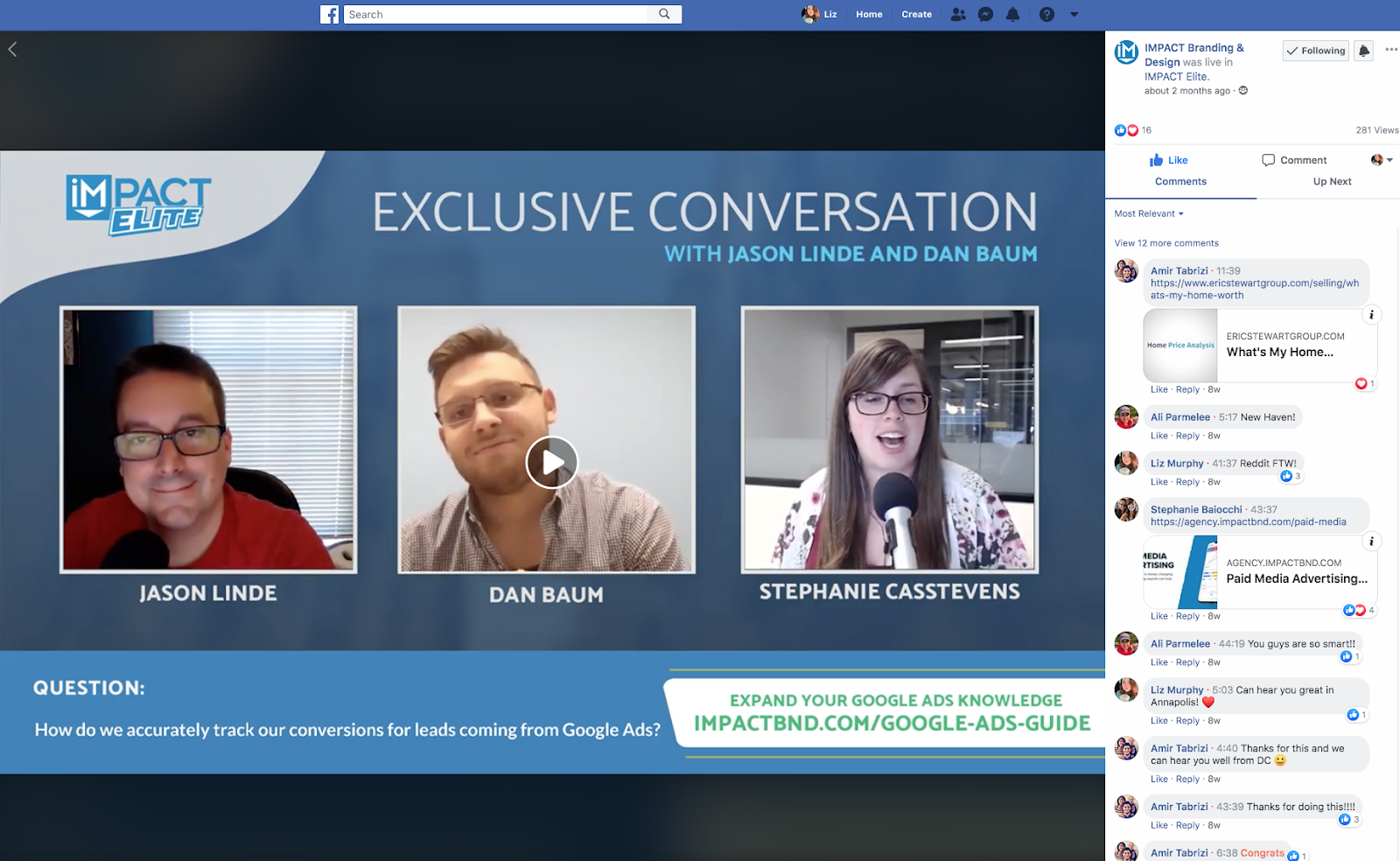Viewport: 1400px width, 861px height.
Task: Click the Facebook logo icon
Action: 330,14
